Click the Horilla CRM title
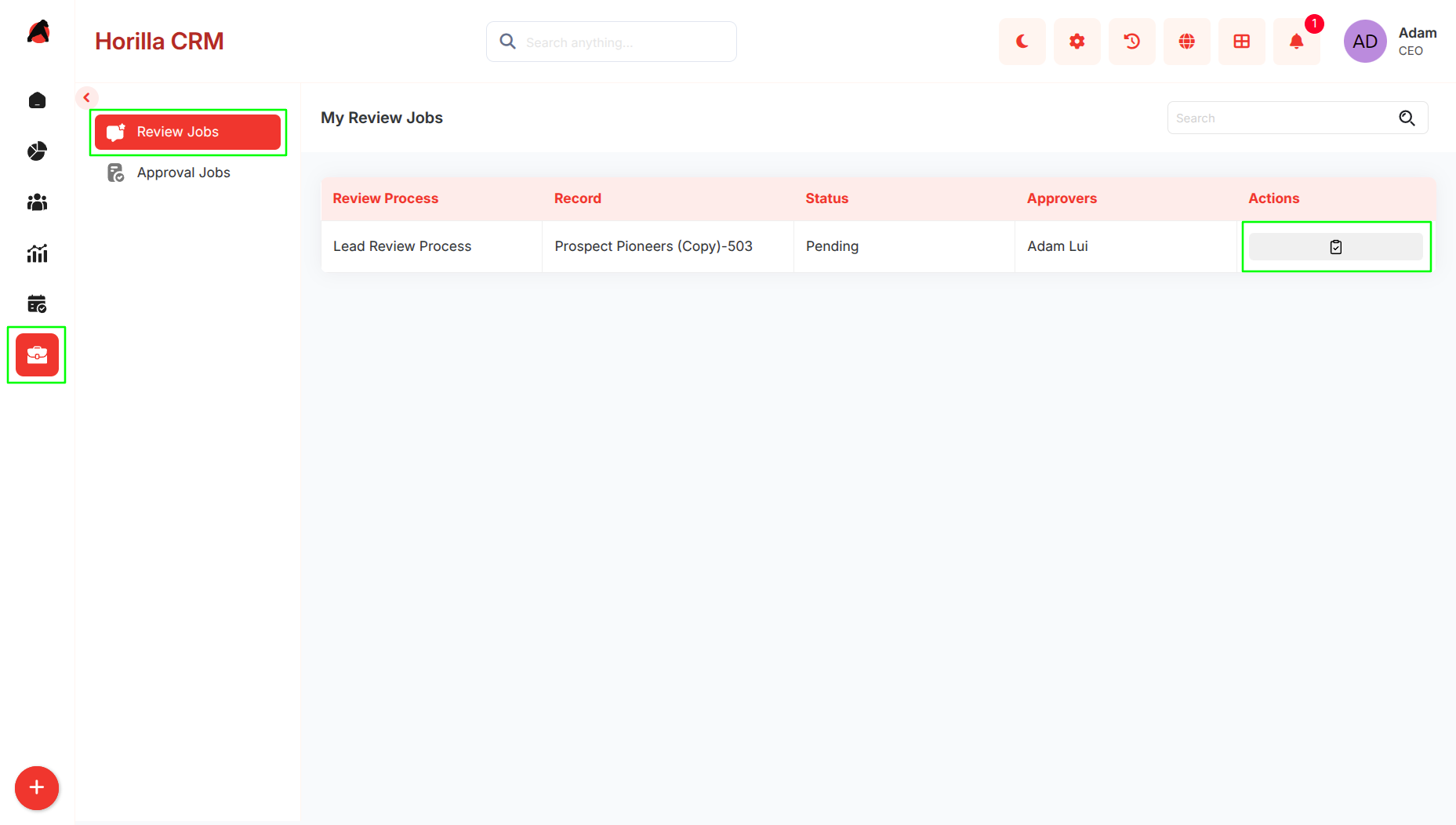The height and width of the screenshot is (825, 1456). [159, 42]
